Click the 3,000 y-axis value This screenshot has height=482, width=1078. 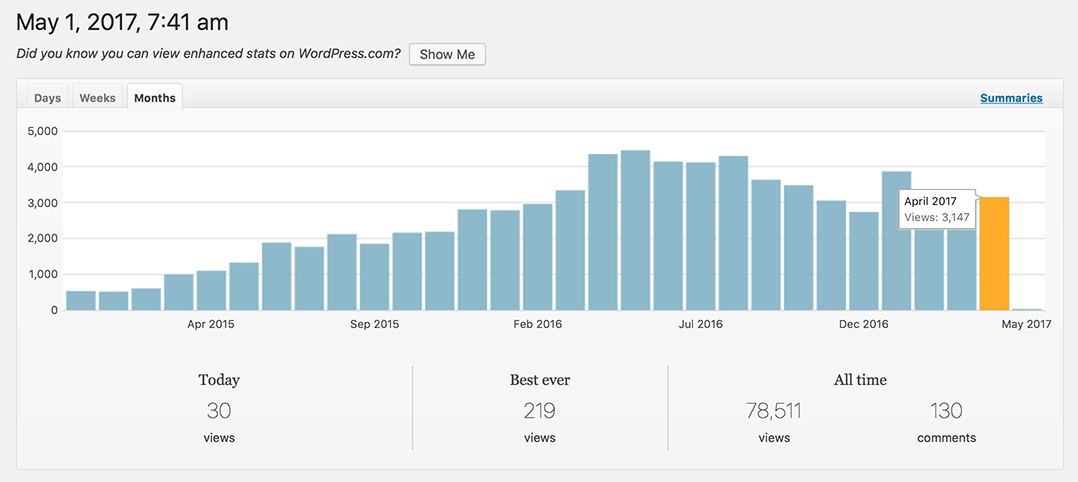click(42, 203)
